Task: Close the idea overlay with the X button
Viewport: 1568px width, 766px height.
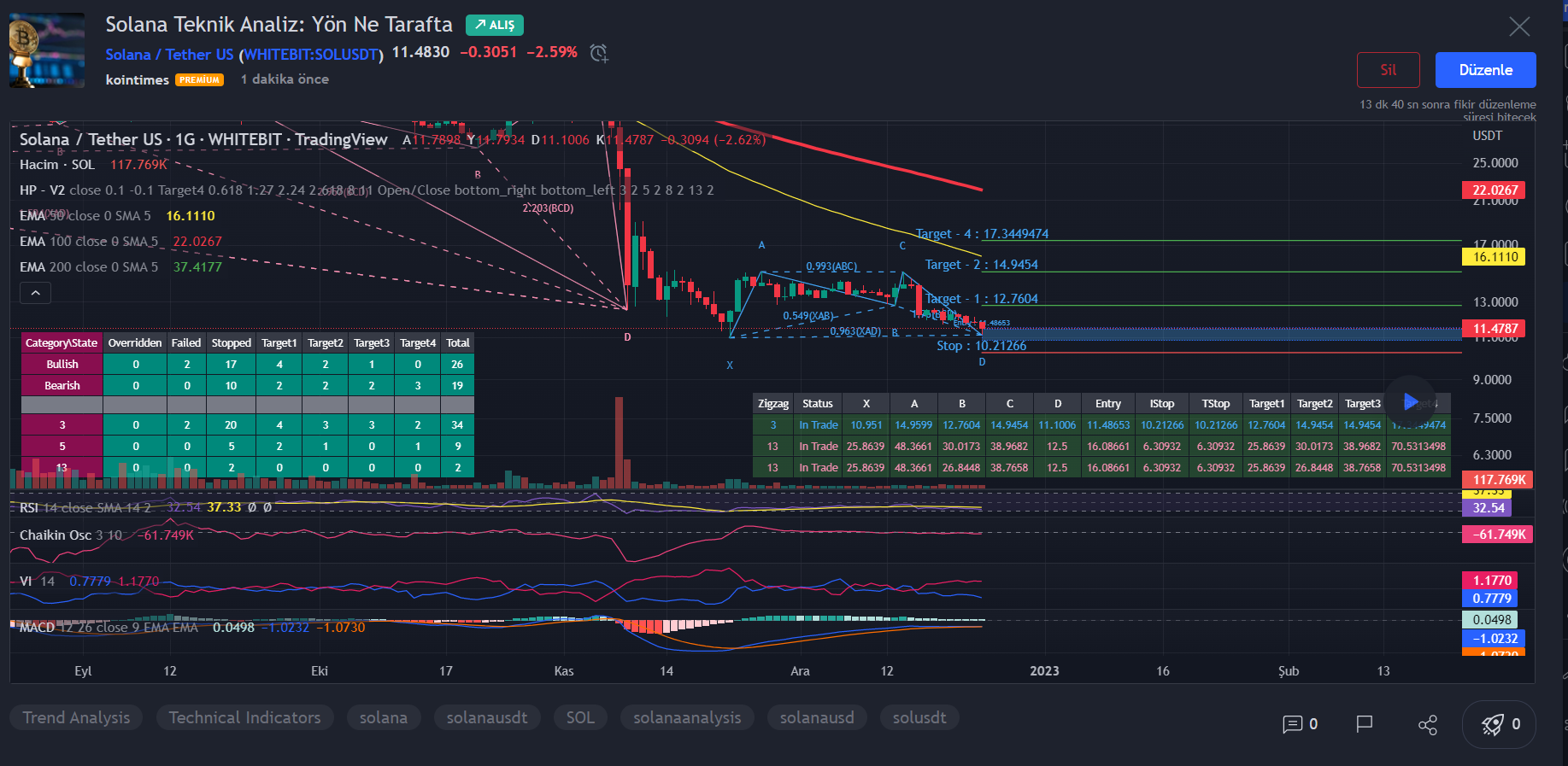Action: point(1519,26)
